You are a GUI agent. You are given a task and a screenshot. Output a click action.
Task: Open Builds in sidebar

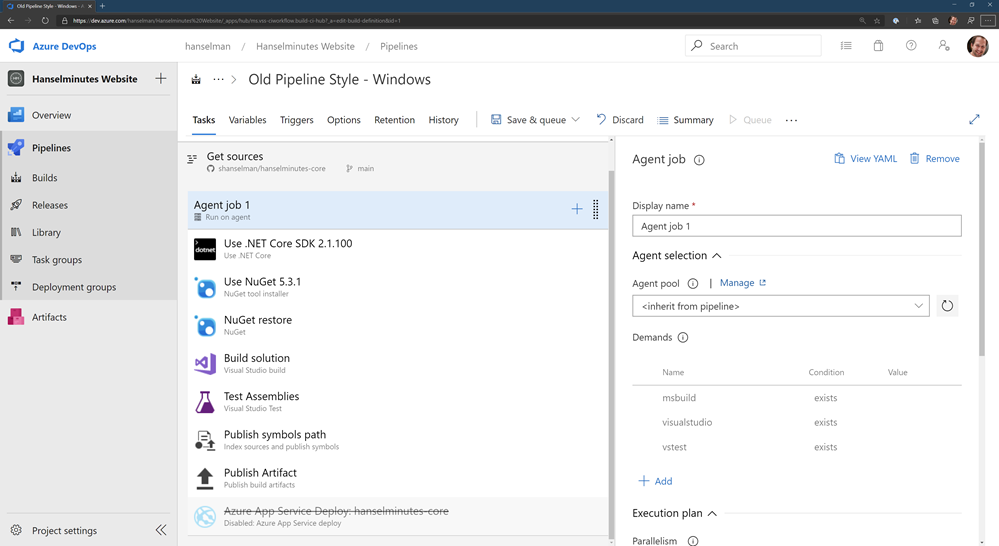point(89,178)
